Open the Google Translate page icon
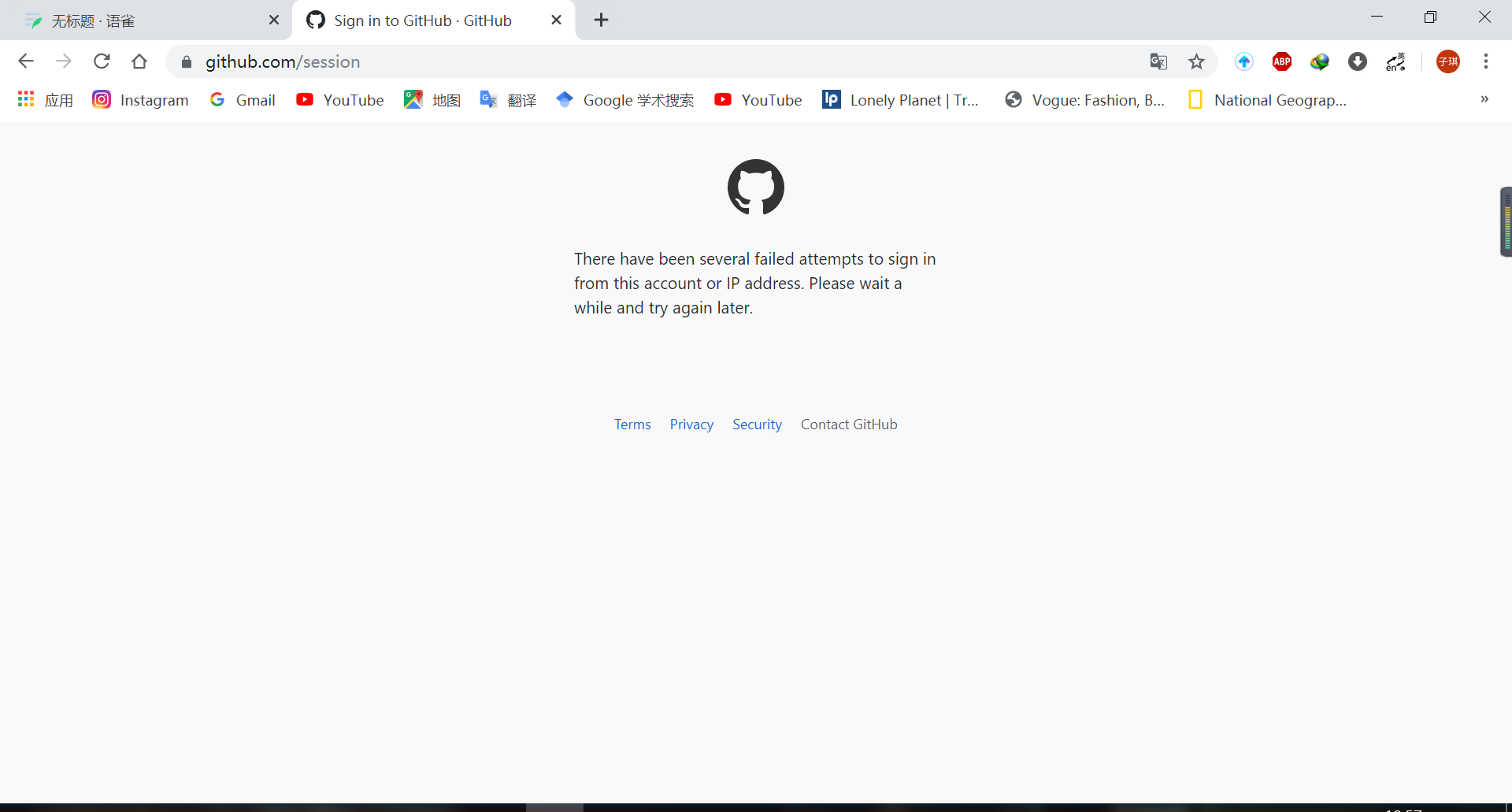Screen dimensions: 1512x812 coord(1158,61)
